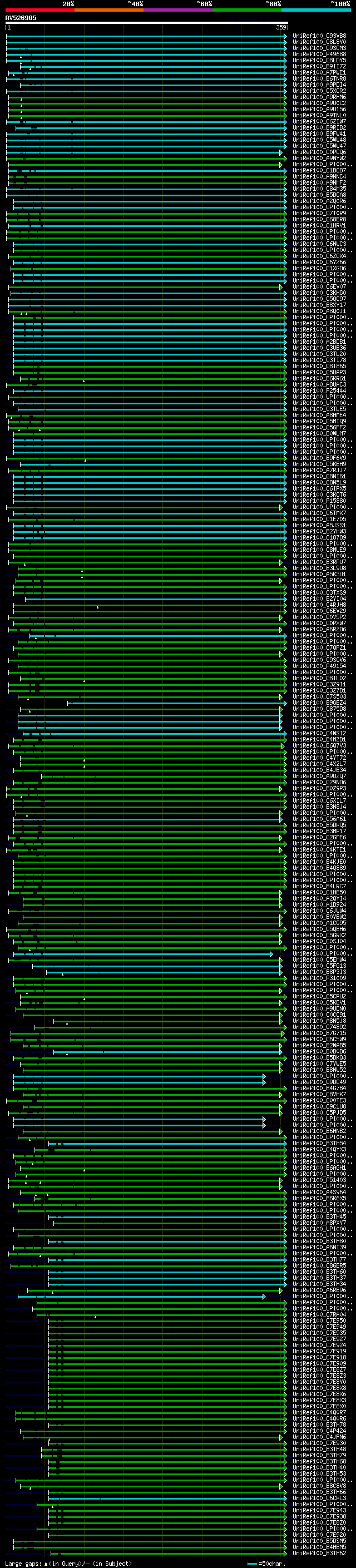Click hit label UniRef100_Q6TMK7

319,513
